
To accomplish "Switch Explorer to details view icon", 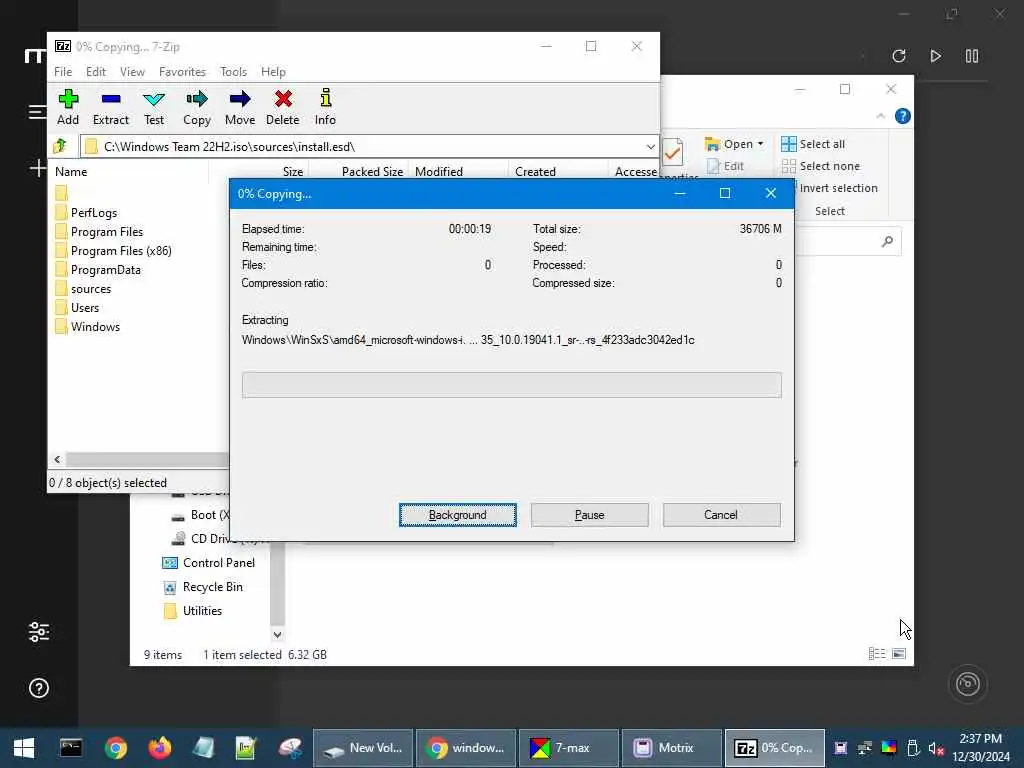I will [x=876, y=654].
